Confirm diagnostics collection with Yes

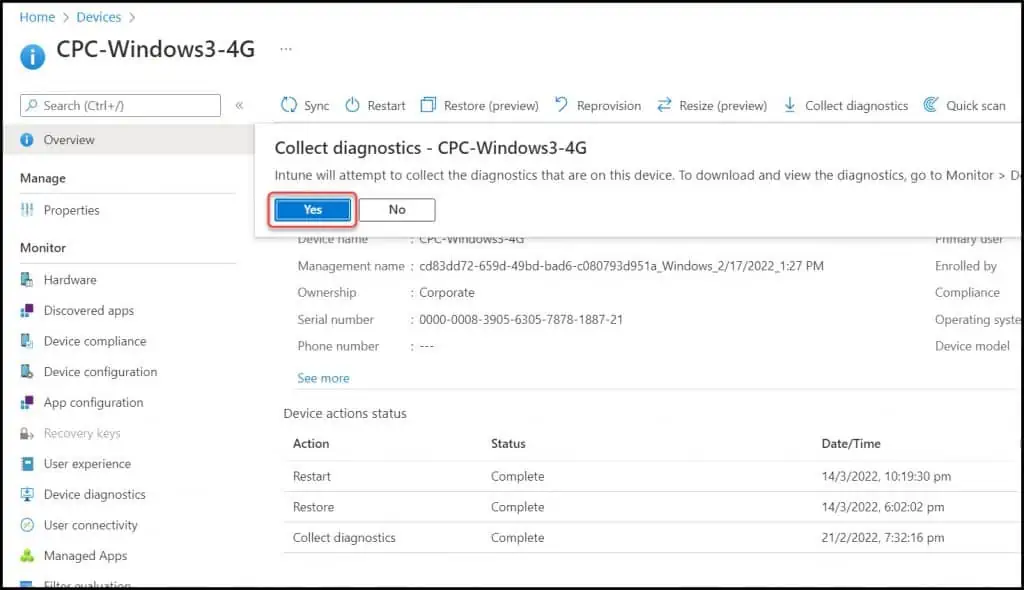click(x=312, y=210)
